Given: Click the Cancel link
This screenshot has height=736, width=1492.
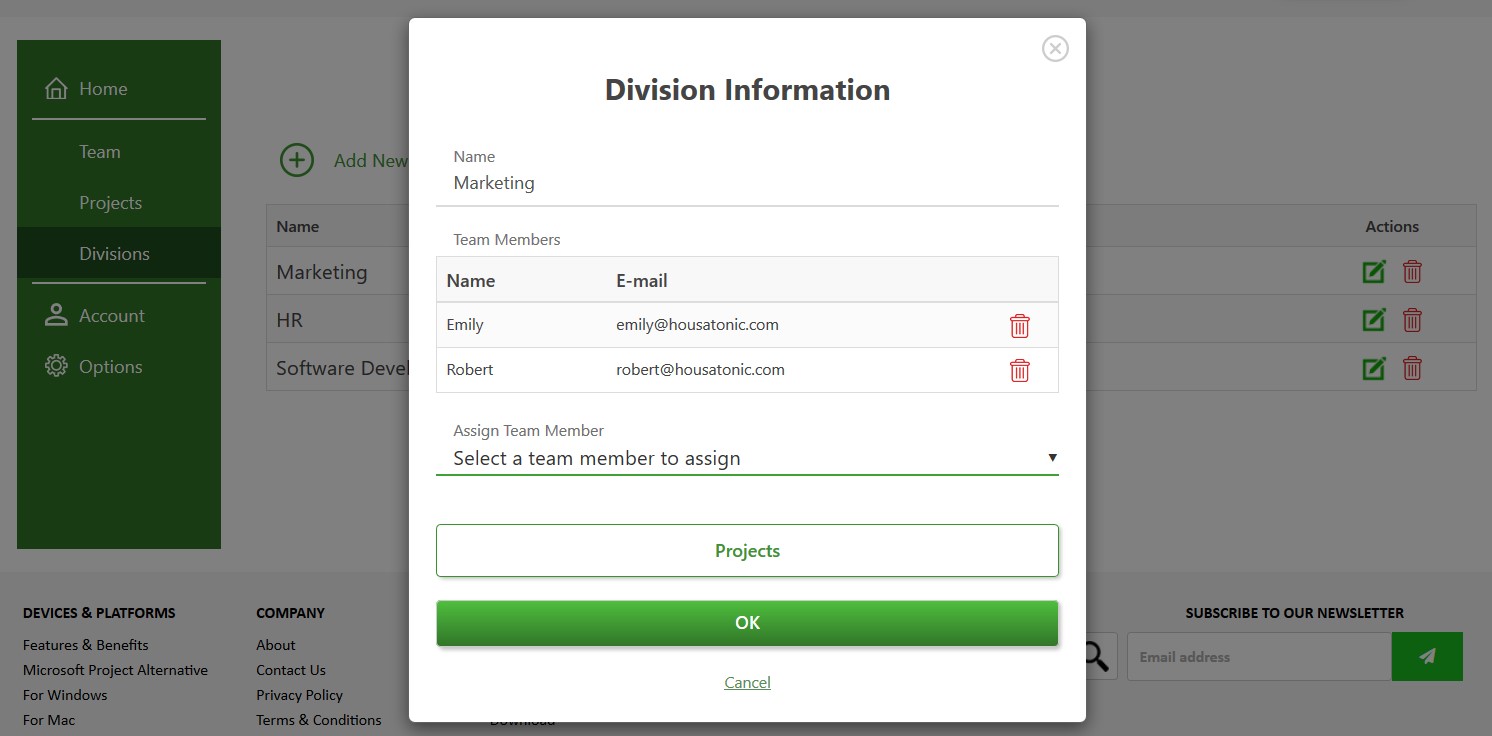Looking at the screenshot, I should tap(747, 682).
